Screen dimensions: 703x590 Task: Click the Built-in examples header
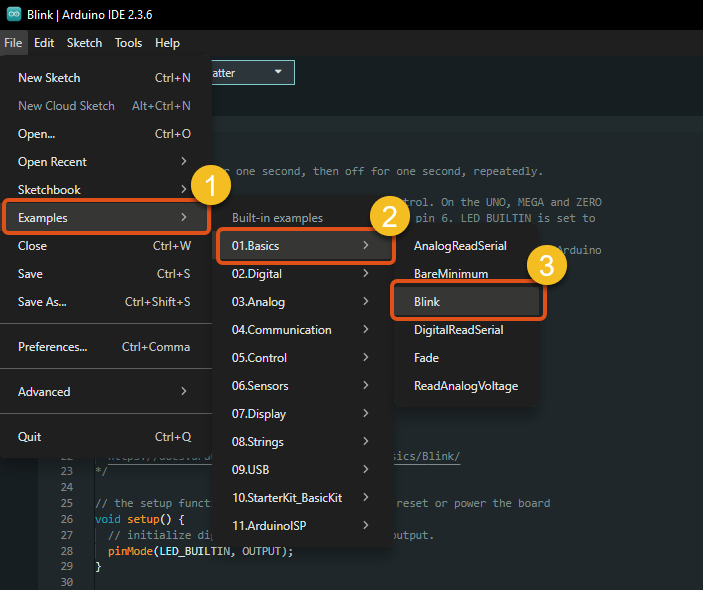click(277, 218)
